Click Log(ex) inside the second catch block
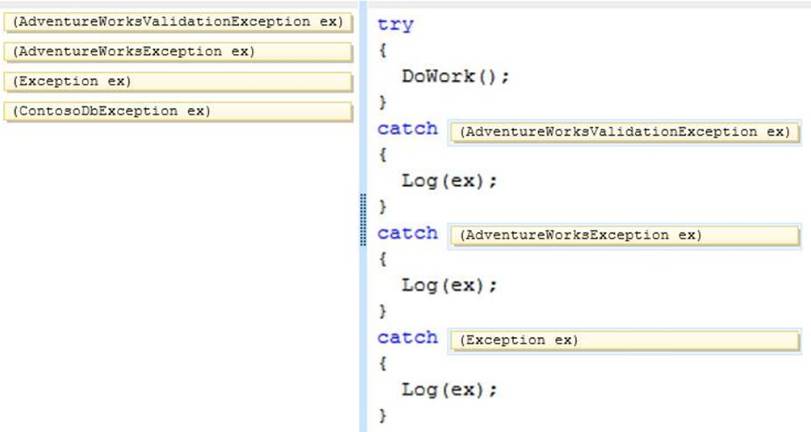The image size is (811, 432). coord(449,285)
